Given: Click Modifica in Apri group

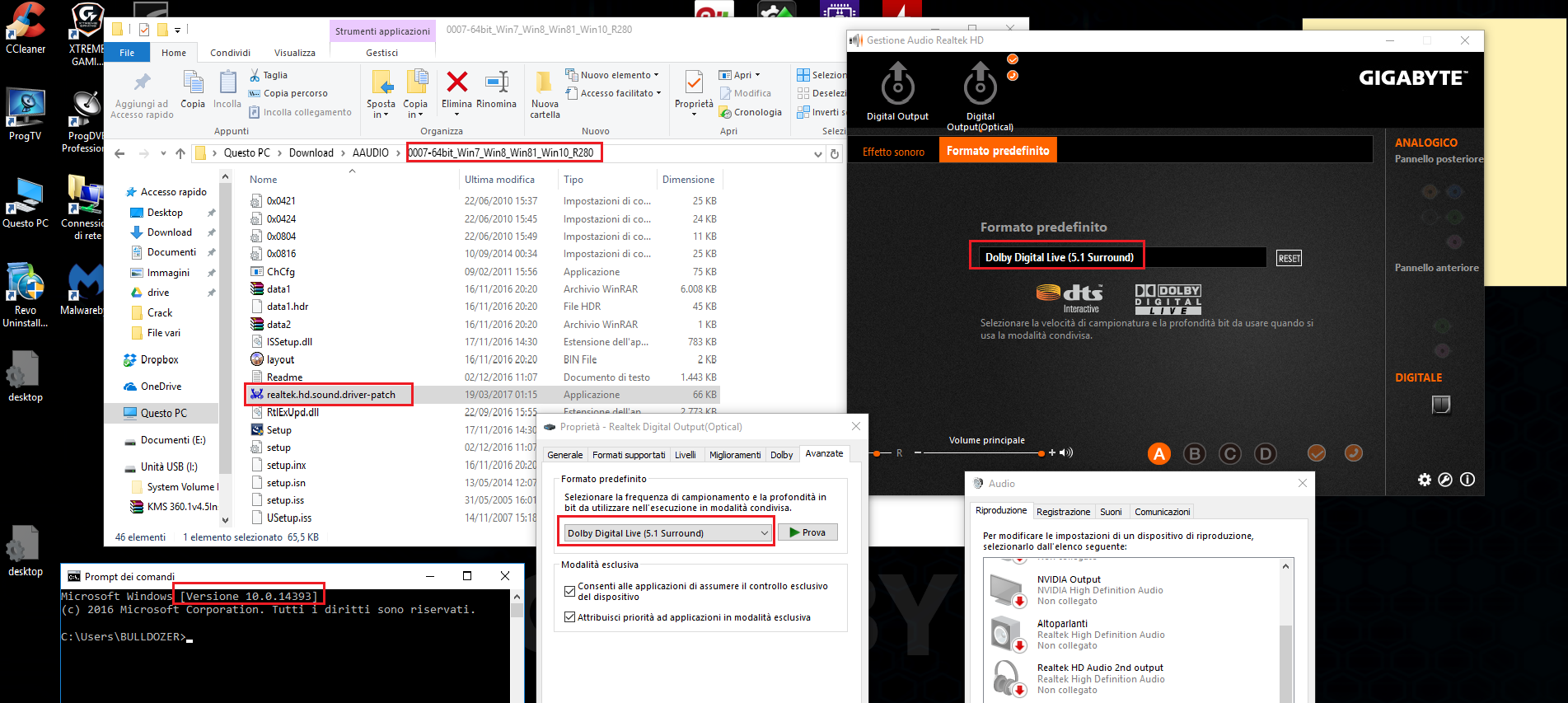Looking at the screenshot, I should pyautogui.click(x=746, y=93).
